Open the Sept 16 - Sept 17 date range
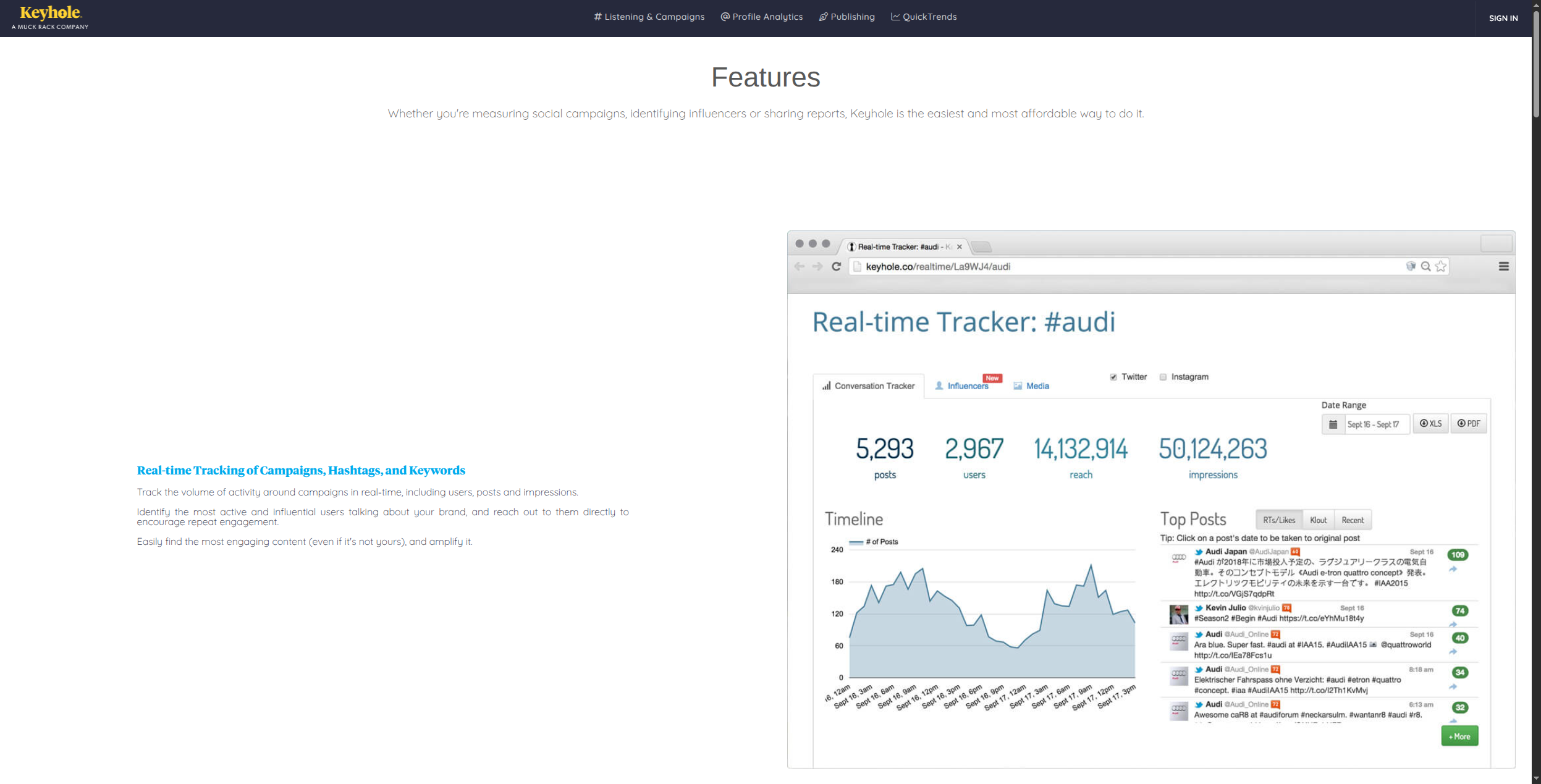Image resolution: width=1541 pixels, height=784 pixels. (1377, 424)
